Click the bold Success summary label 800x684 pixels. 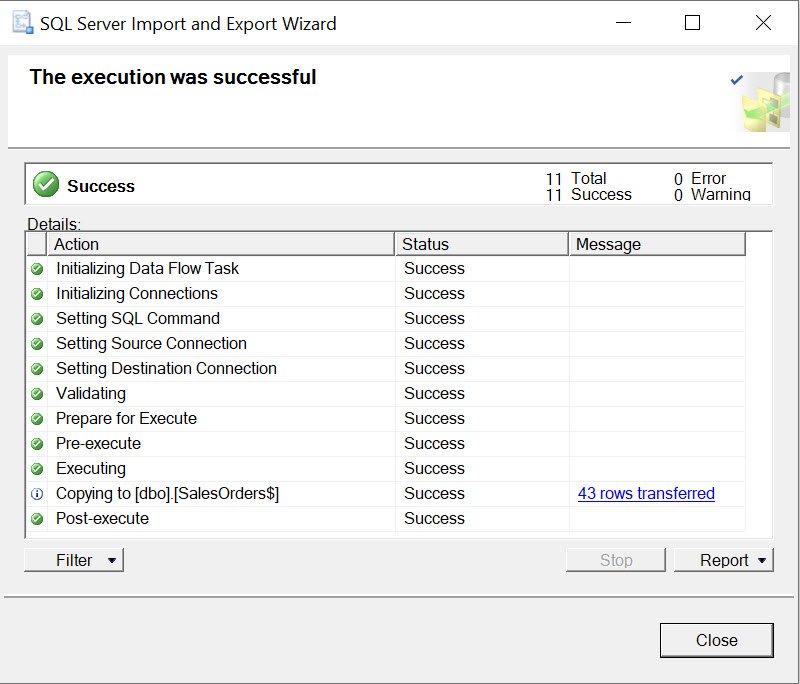tap(101, 186)
